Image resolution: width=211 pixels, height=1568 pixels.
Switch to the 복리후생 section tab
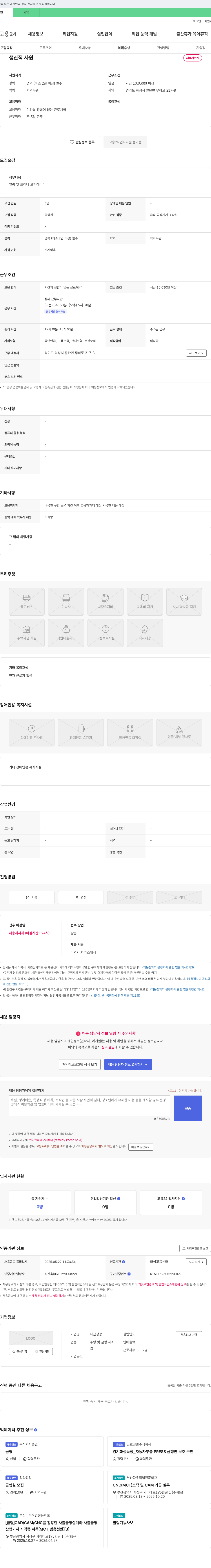(x=124, y=48)
